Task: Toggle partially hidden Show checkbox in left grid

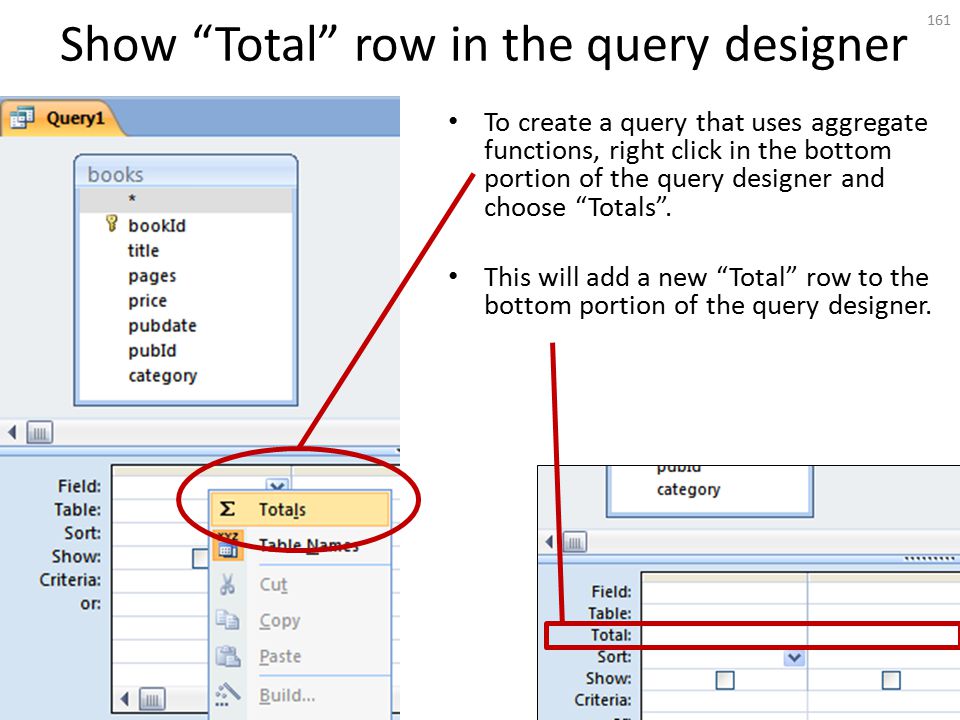Action: 200,558
